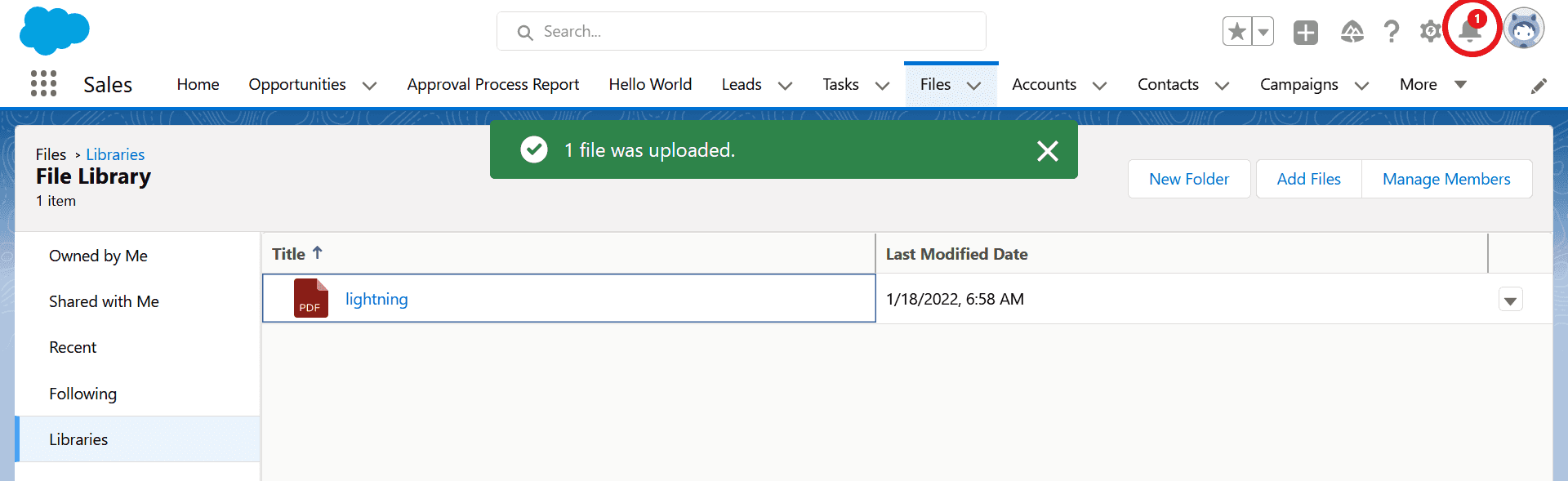This screenshot has height=481, width=1568.
Task: Click the Add Files button
Action: click(x=1309, y=179)
